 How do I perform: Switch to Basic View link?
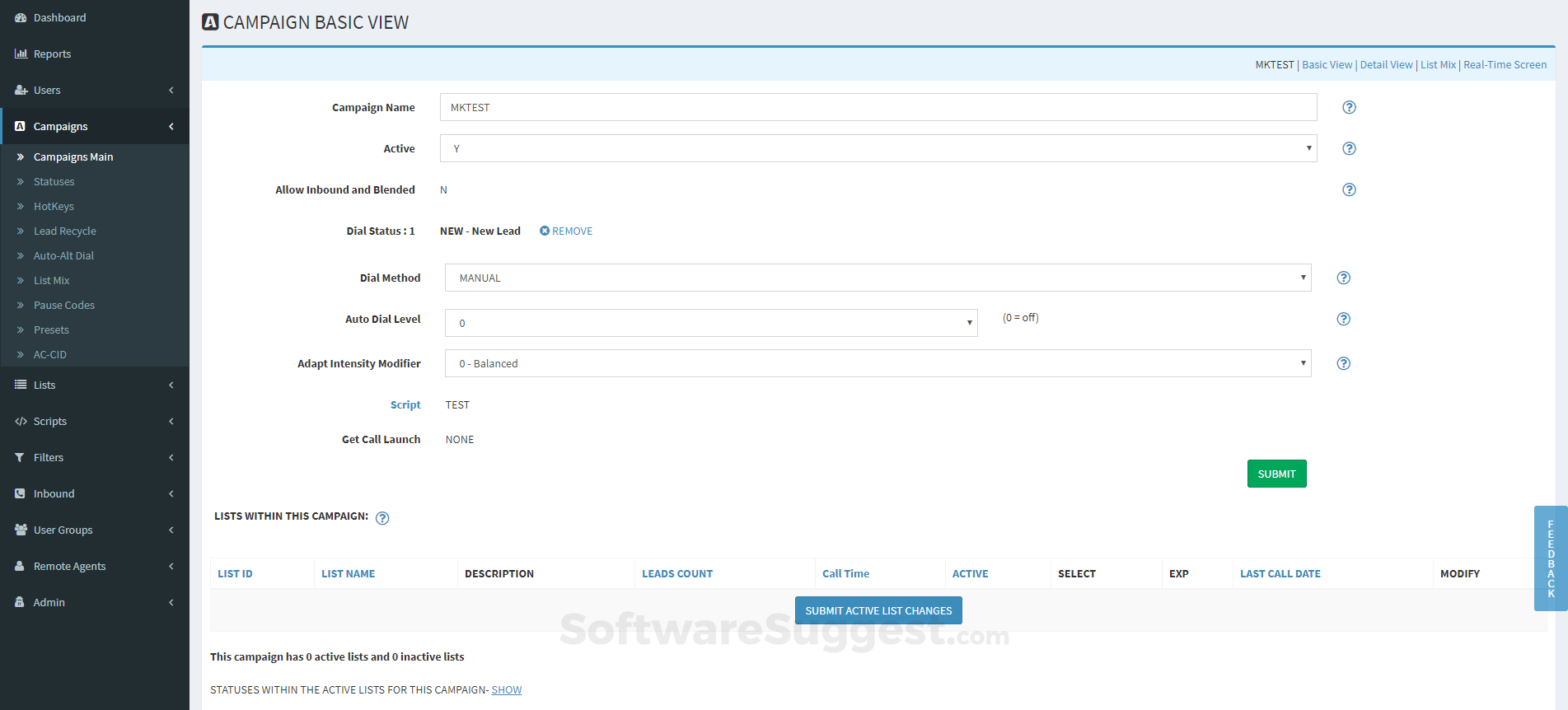(x=1327, y=64)
